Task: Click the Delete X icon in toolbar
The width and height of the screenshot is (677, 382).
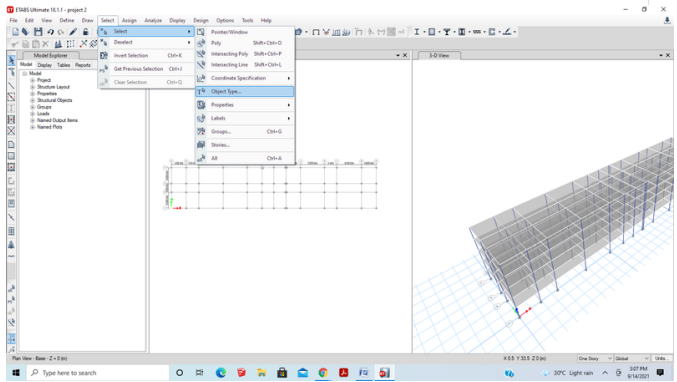Action: click(45, 44)
